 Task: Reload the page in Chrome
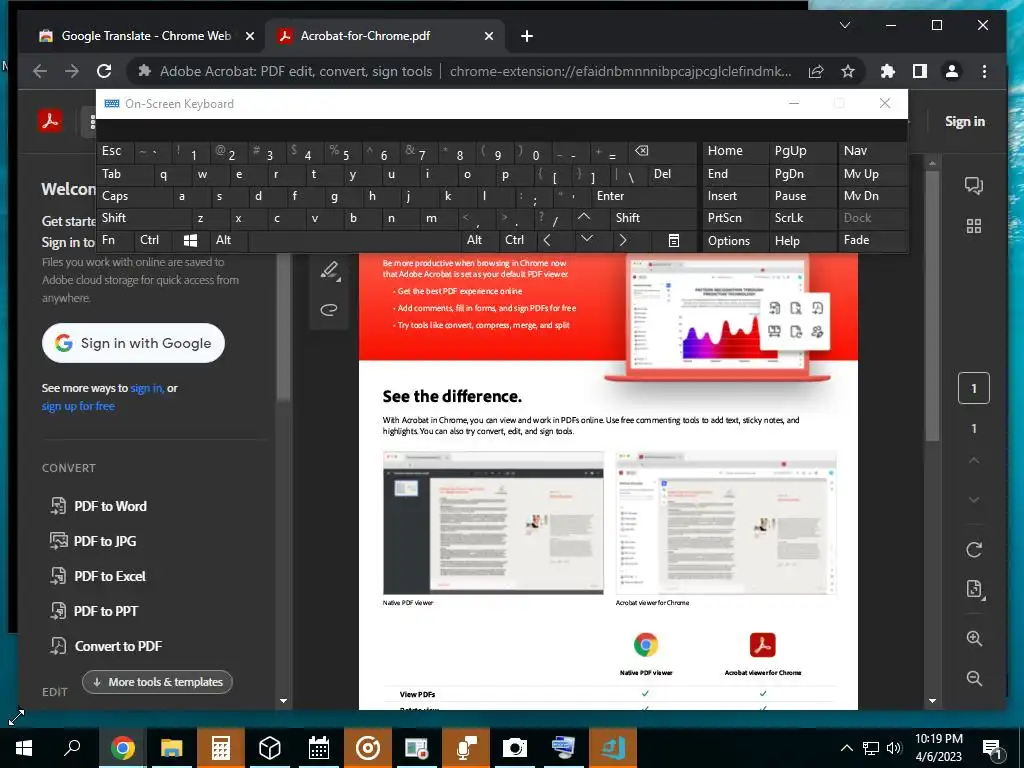(x=104, y=71)
